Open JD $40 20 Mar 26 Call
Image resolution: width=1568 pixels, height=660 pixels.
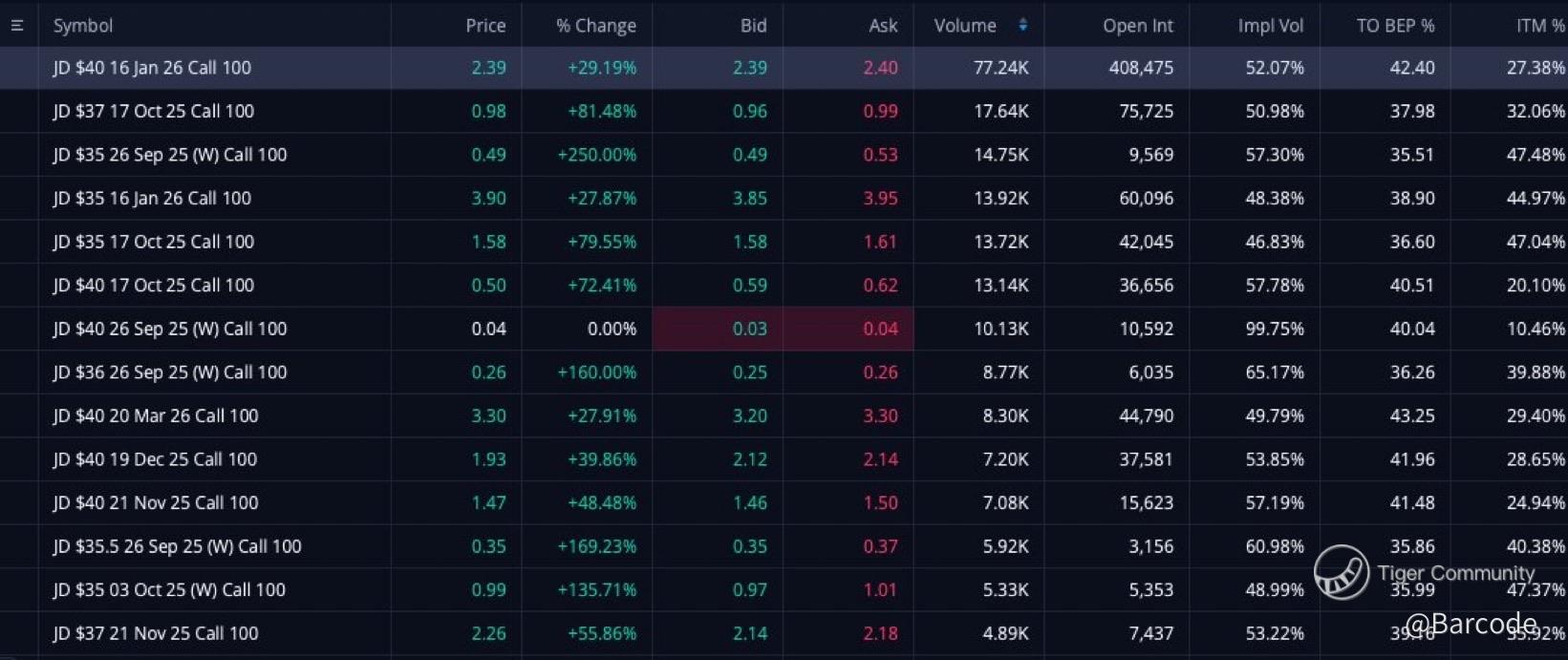tap(155, 415)
